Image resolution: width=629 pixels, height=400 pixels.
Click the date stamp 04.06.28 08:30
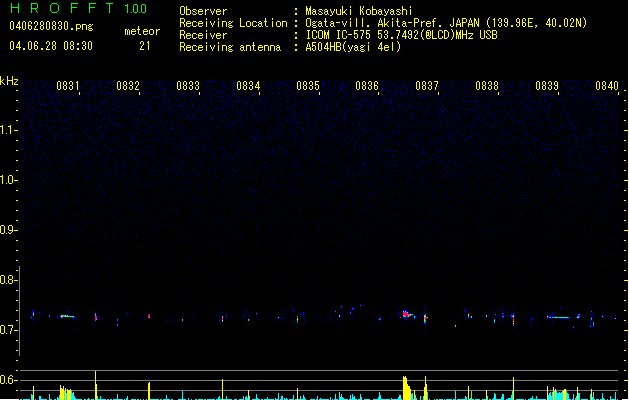(51, 46)
